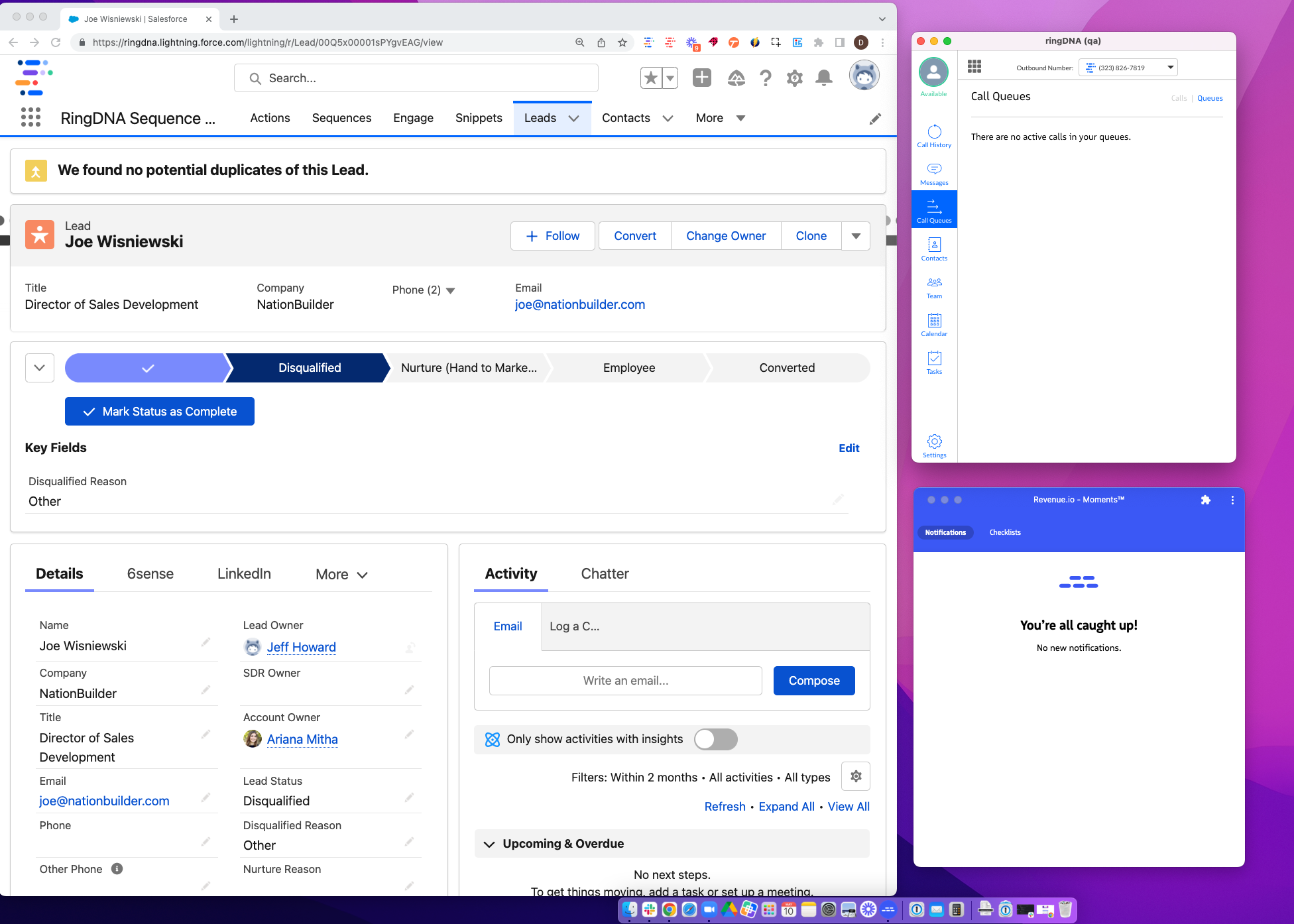Open the favorites list dropdown arrow
Image resolution: width=1294 pixels, height=924 pixels.
coord(670,78)
